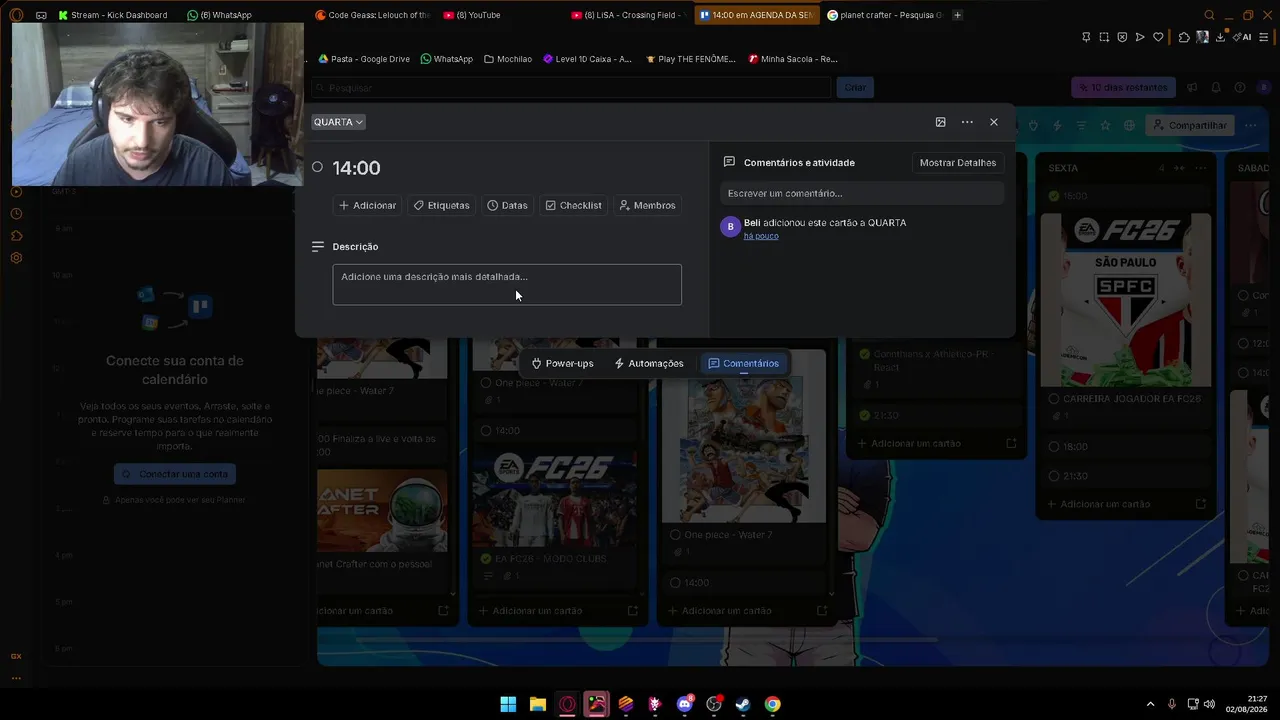Open Steam from the taskbar

pos(743,704)
